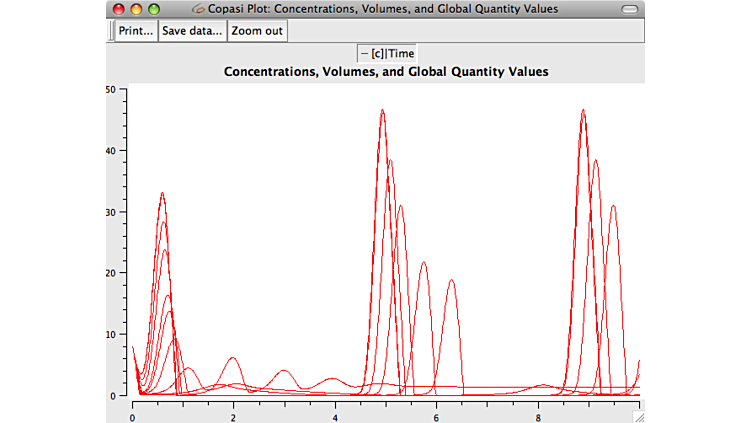Click the tallest peak near time 5
Screen dimensions: 752x423
(x=382, y=111)
